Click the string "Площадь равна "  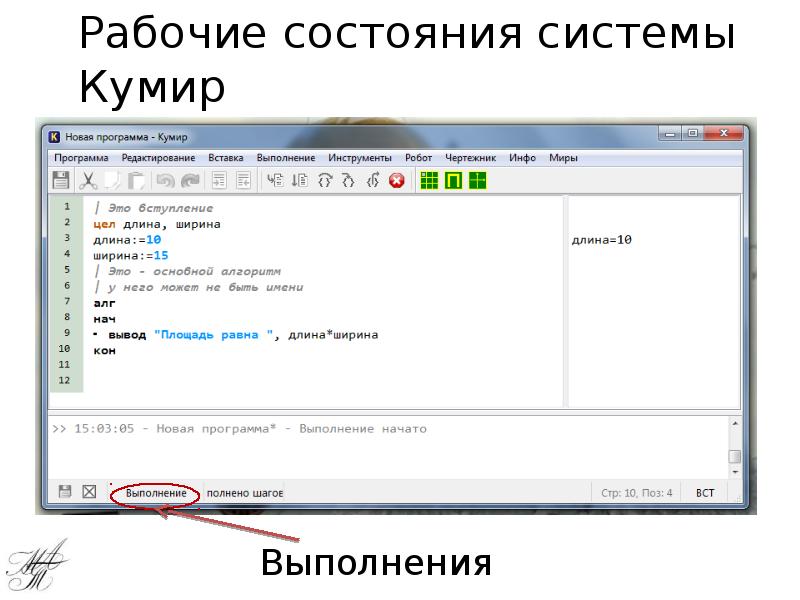tap(214, 335)
